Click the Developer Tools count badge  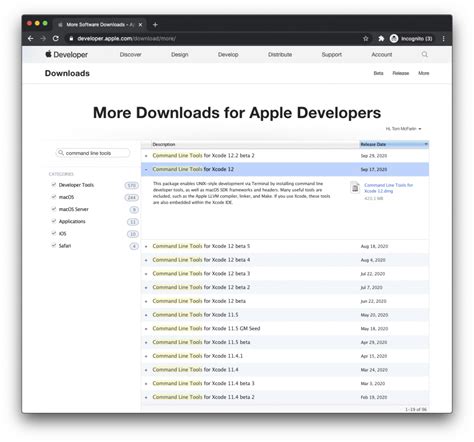131,185
